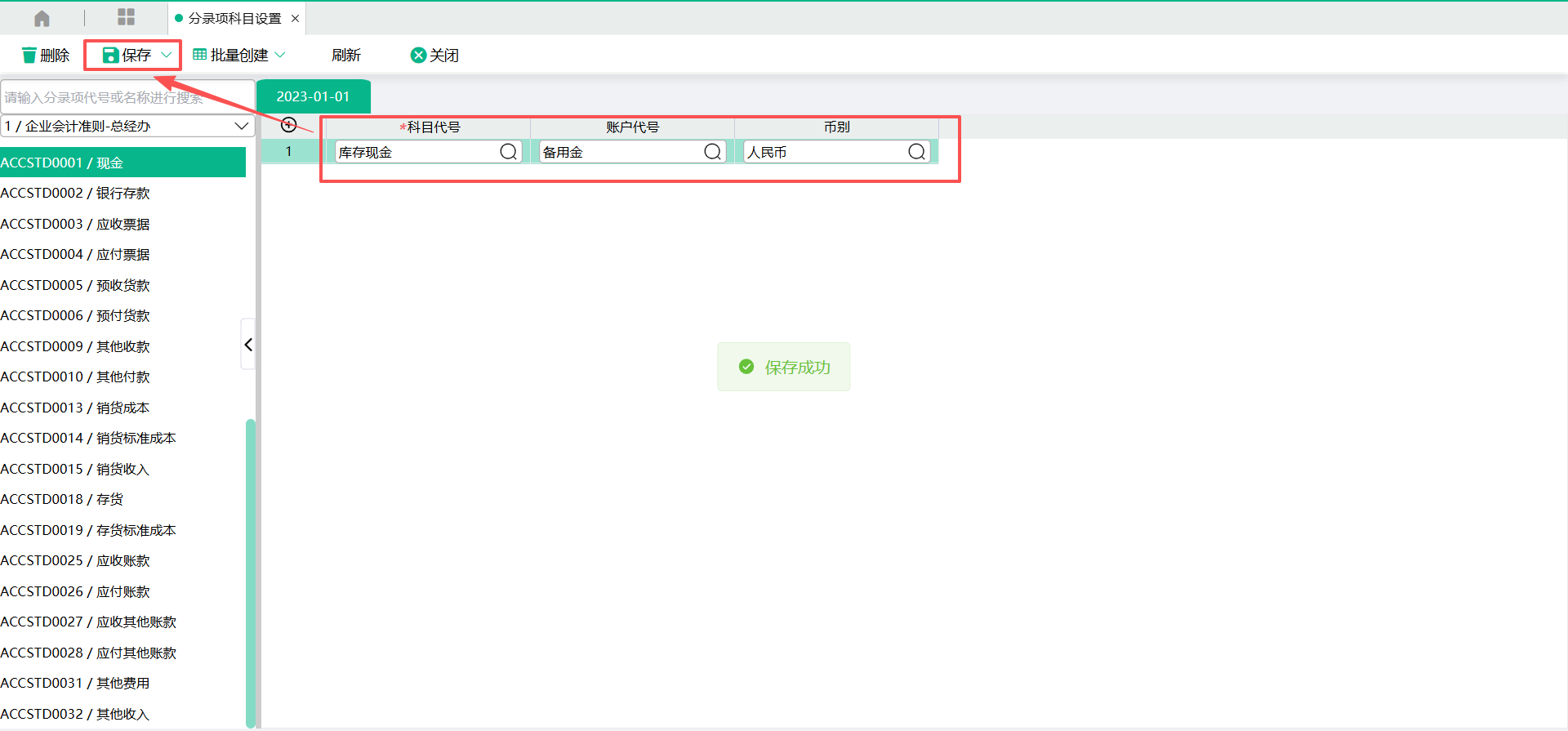
Task: Add a row with the plus icon
Action: click(x=288, y=125)
